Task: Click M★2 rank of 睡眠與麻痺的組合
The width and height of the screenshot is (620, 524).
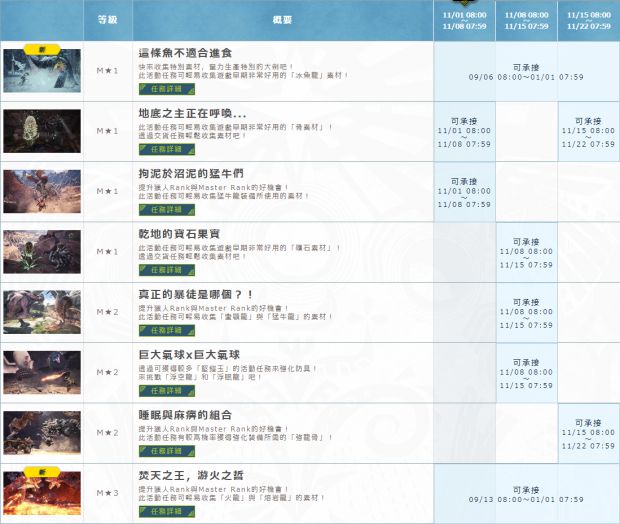Action: pos(108,433)
